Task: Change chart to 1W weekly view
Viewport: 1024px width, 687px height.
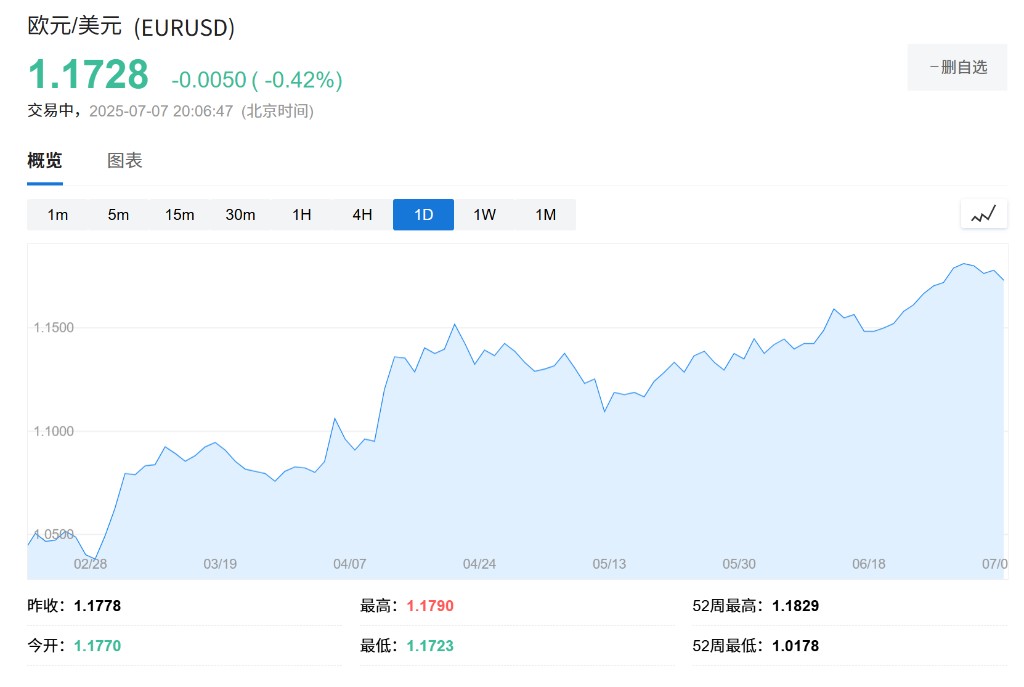Action: (484, 215)
